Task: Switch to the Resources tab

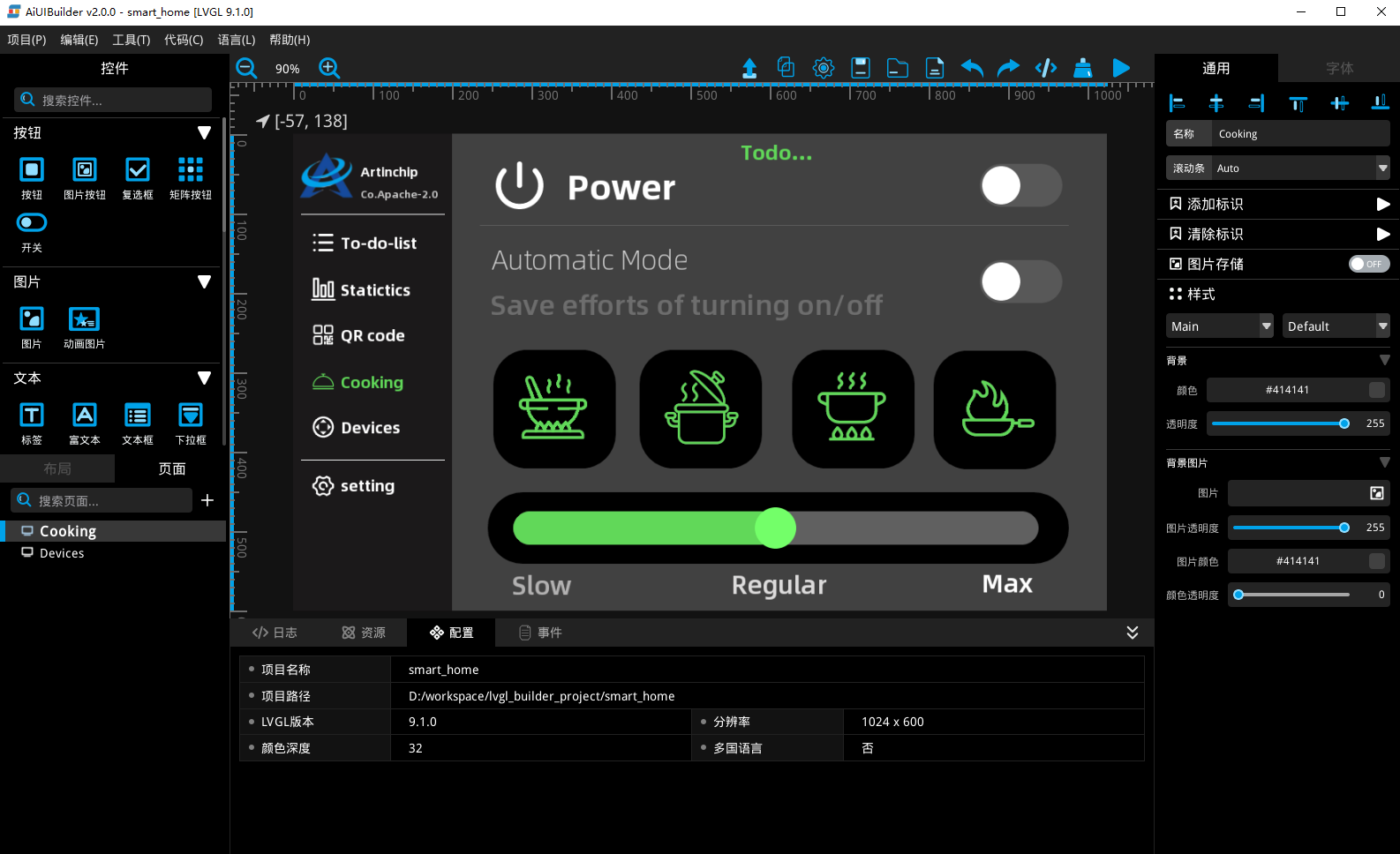Action: [x=364, y=633]
